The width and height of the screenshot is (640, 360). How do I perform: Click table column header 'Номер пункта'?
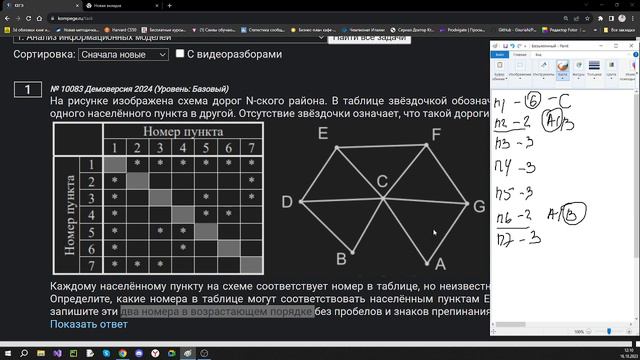[183, 131]
